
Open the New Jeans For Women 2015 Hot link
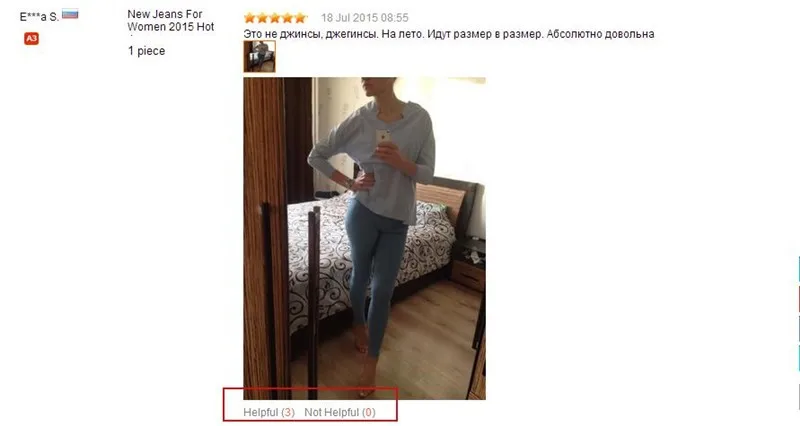170,20
